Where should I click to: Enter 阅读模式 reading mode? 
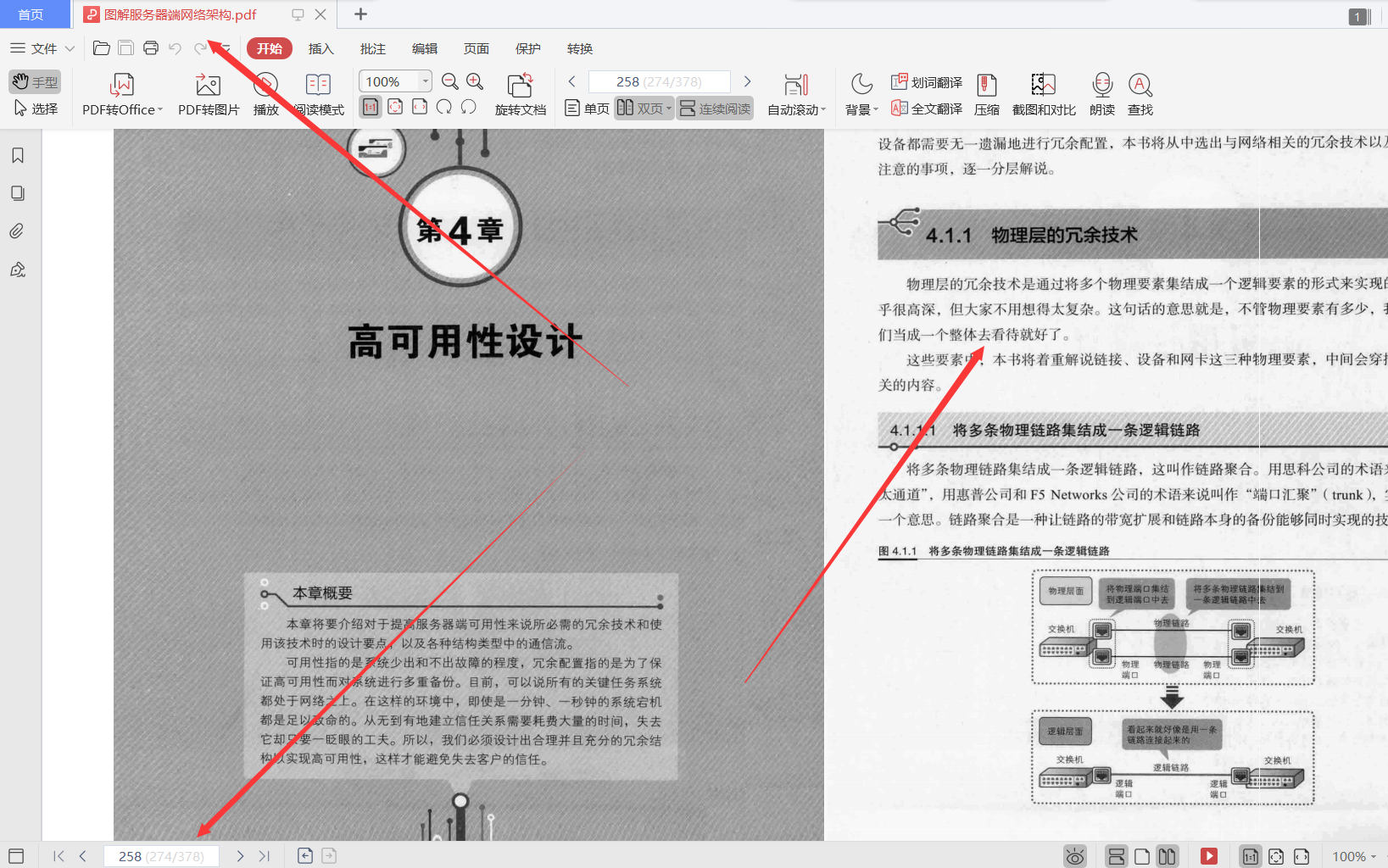point(318,95)
